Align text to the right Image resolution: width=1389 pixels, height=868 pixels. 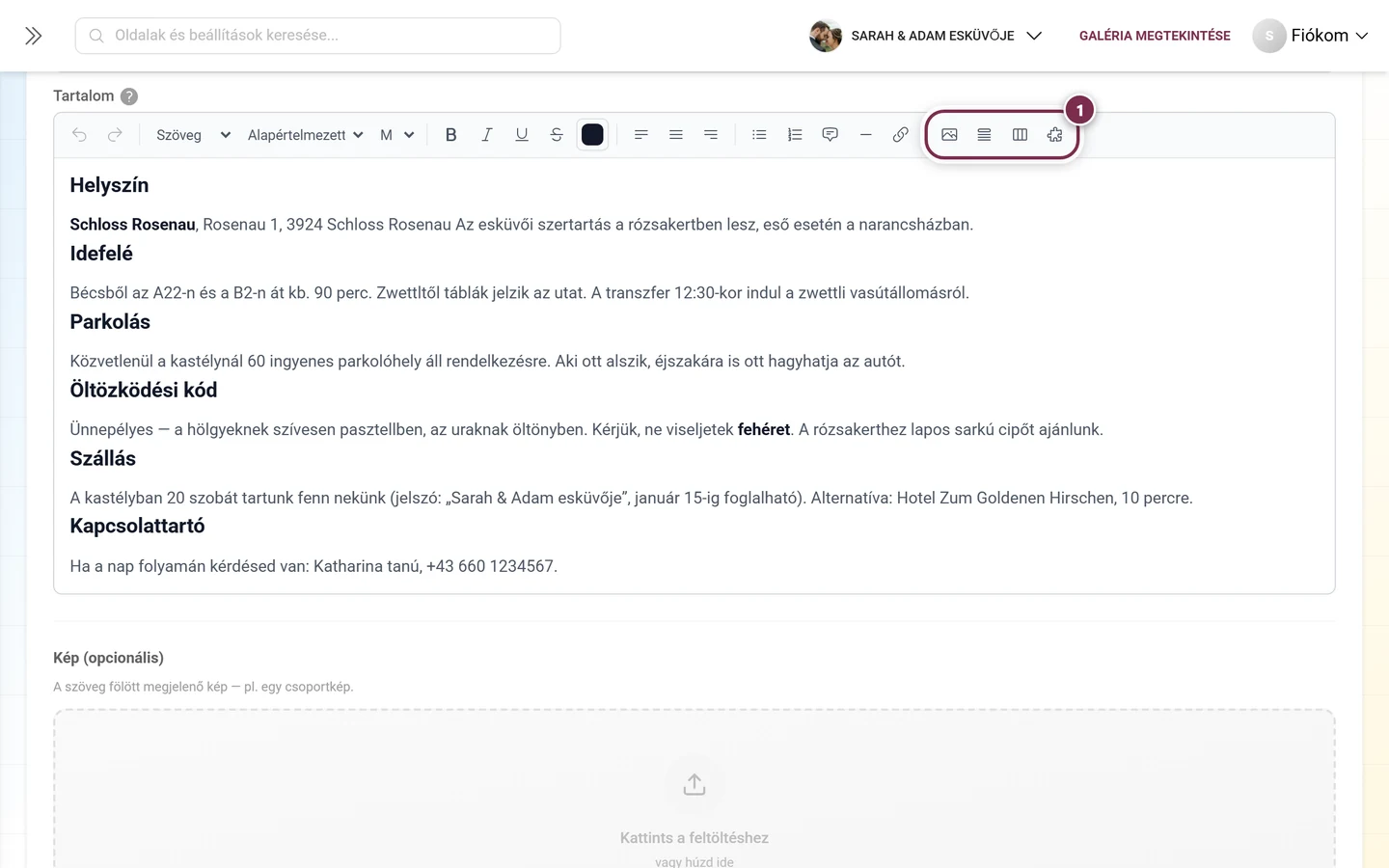[711, 135]
